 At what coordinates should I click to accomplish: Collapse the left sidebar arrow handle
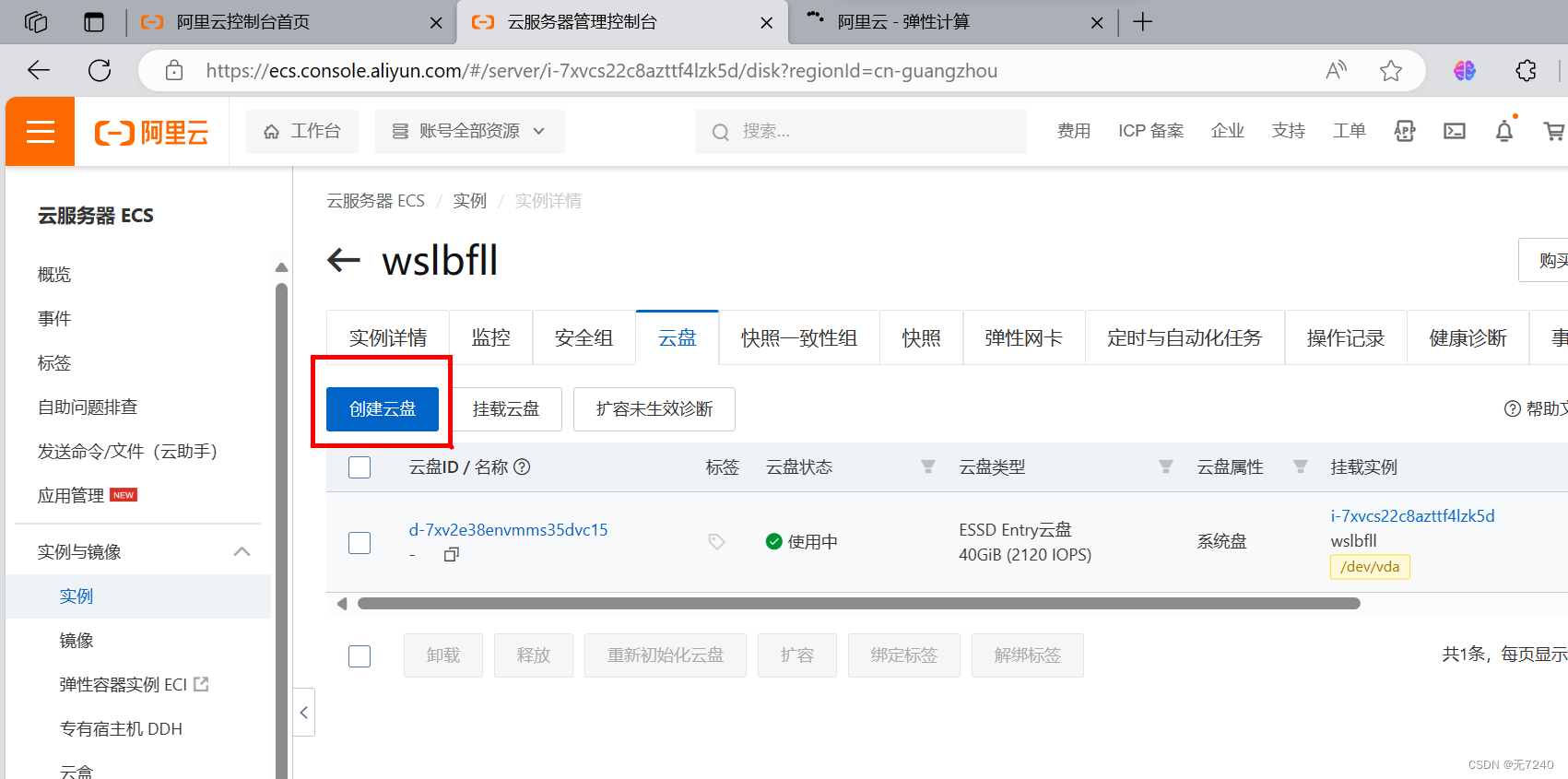[304, 713]
